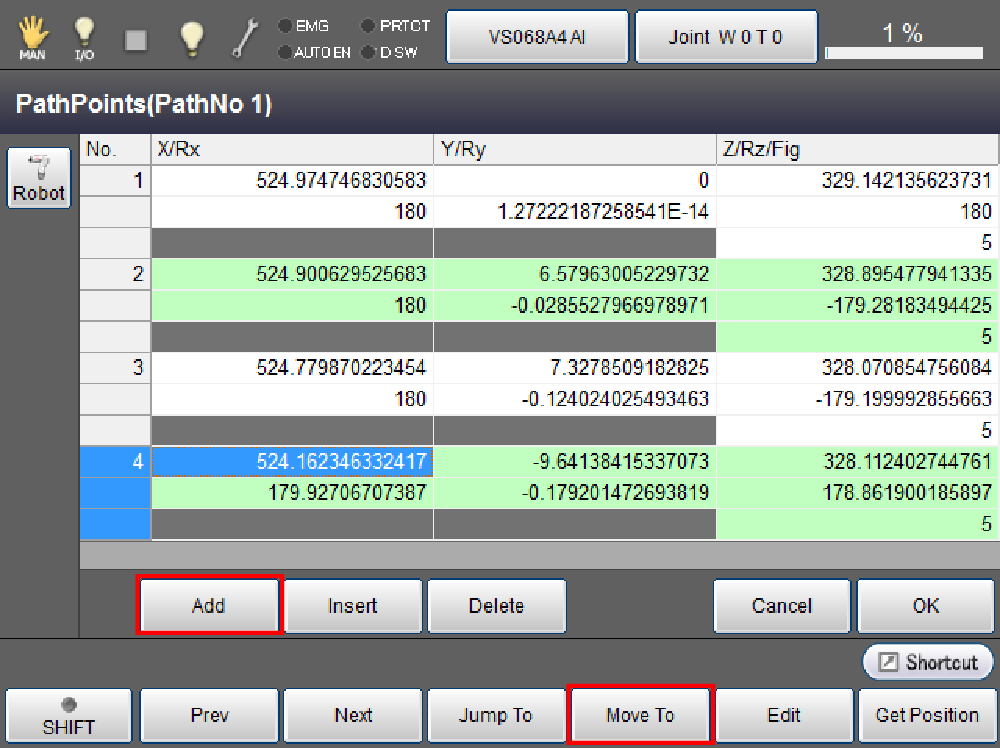Click the Get Position button
This screenshot has width=1000, height=748.
[x=927, y=715]
